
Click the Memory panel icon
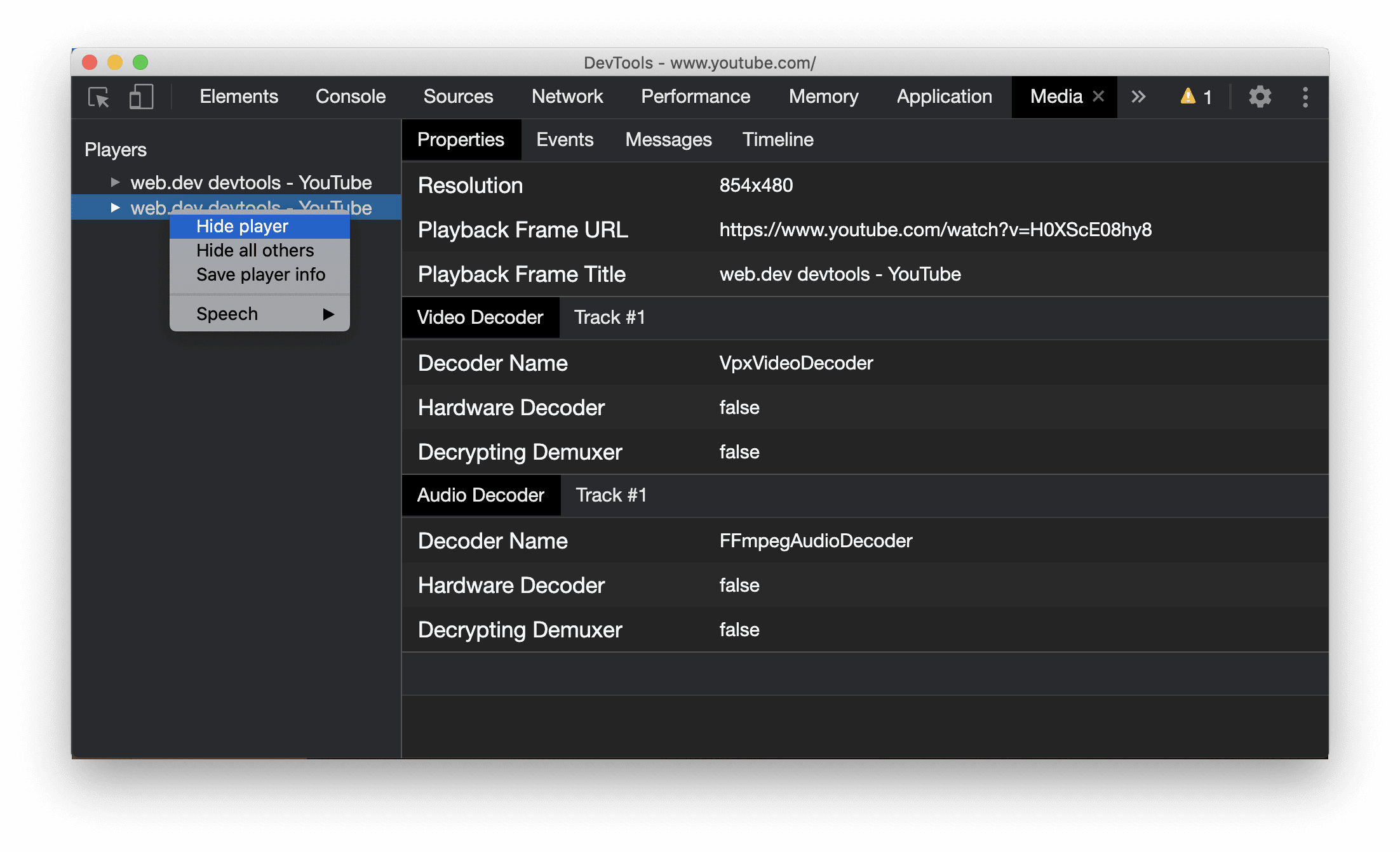click(x=823, y=96)
